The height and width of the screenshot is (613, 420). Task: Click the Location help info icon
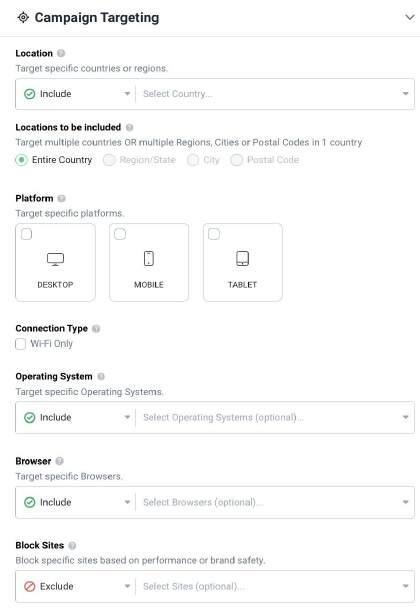tap(61, 53)
